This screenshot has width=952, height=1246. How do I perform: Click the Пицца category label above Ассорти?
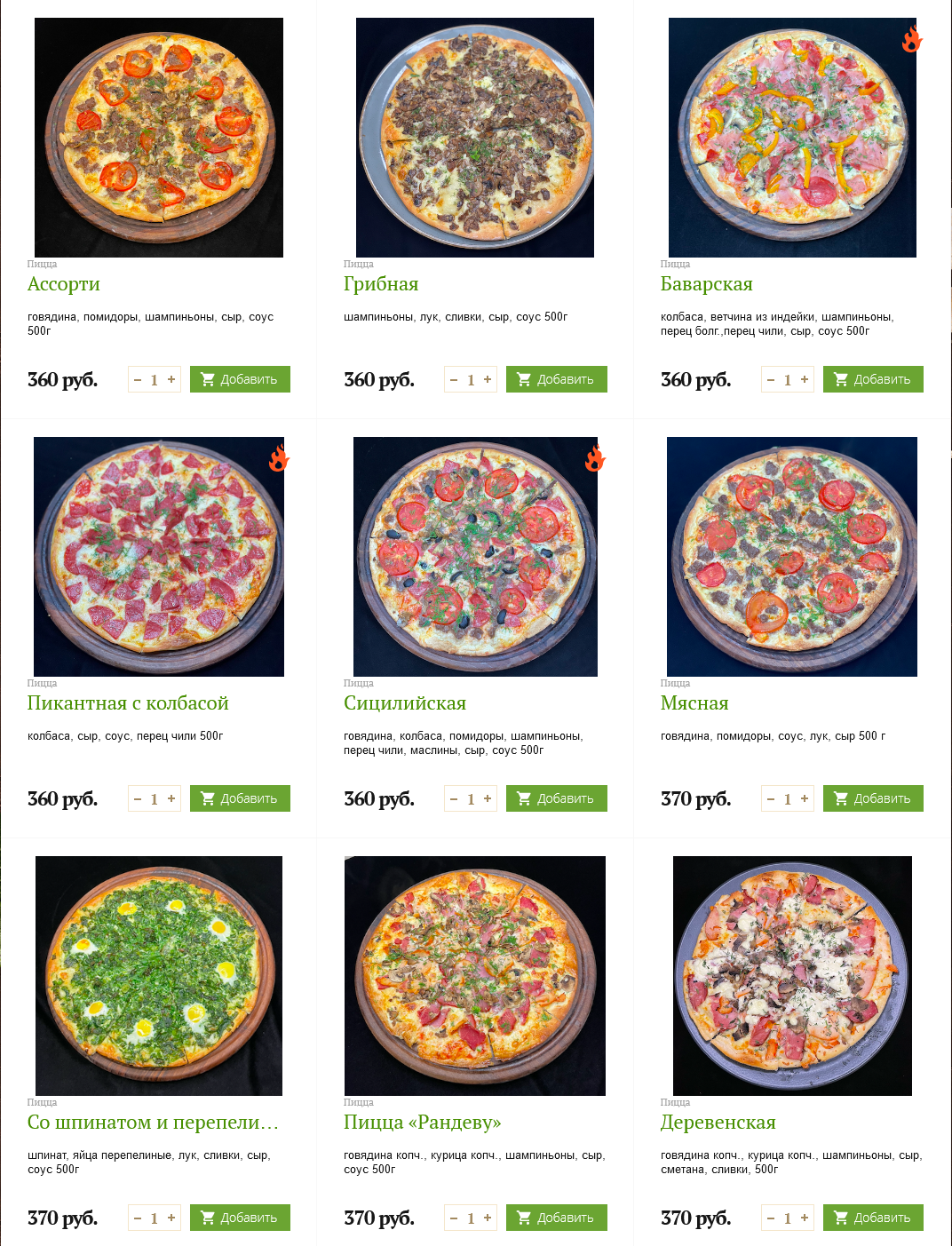[x=42, y=264]
